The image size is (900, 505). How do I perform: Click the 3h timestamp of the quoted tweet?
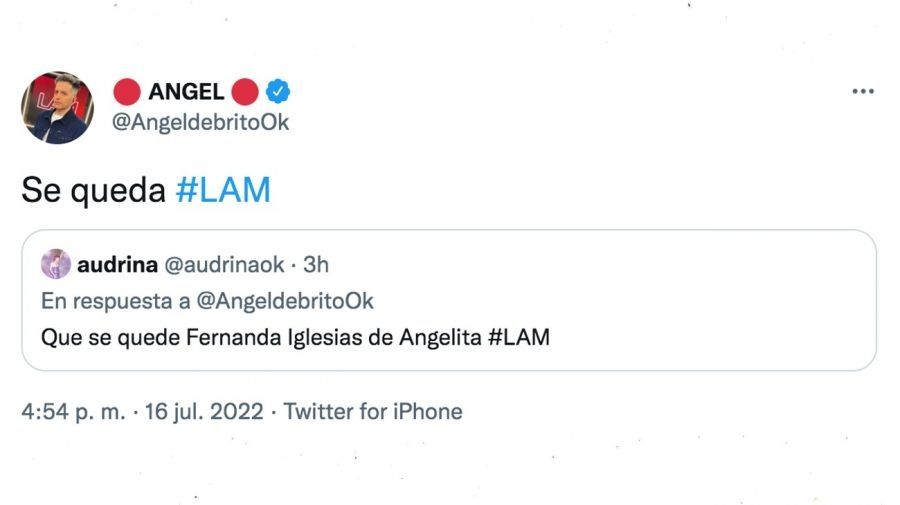(x=313, y=265)
